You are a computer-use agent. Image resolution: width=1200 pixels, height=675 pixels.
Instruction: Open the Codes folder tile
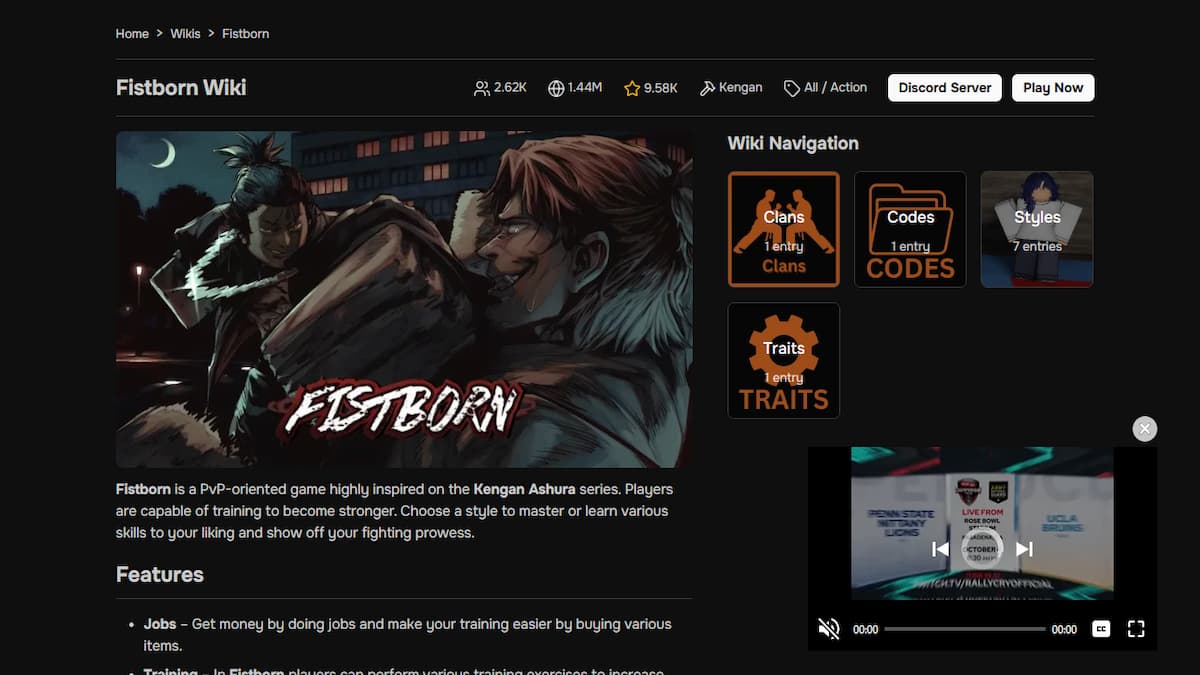click(910, 229)
